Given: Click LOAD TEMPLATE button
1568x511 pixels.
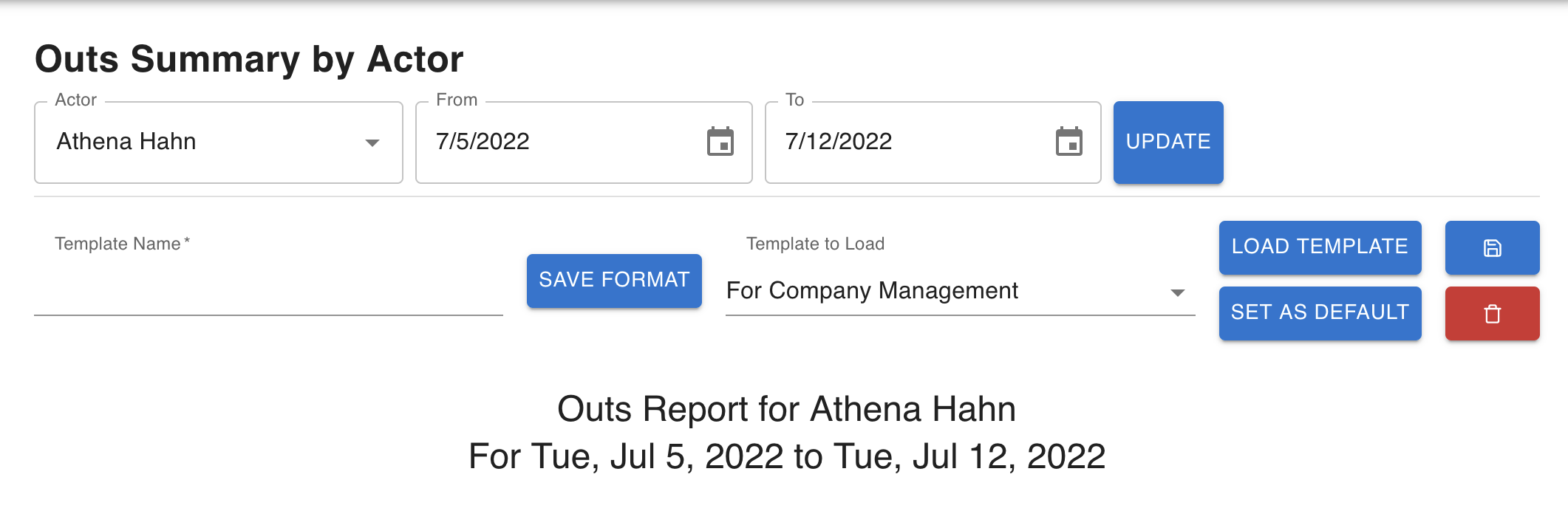Looking at the screenshot, I should tap(1320, 247).
